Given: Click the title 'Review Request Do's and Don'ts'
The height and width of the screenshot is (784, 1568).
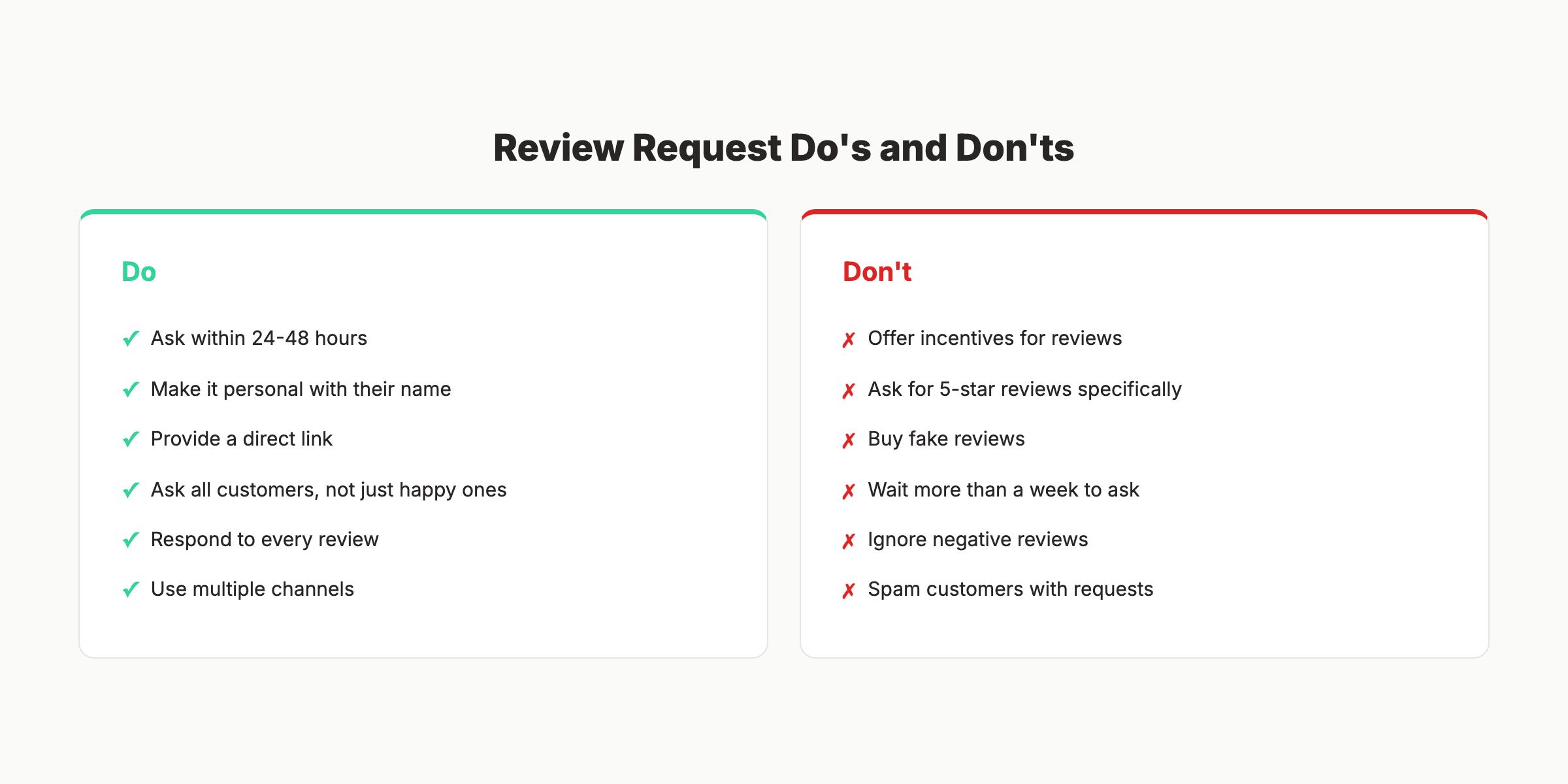Looking at the screenshot, I should pos(784,148).
